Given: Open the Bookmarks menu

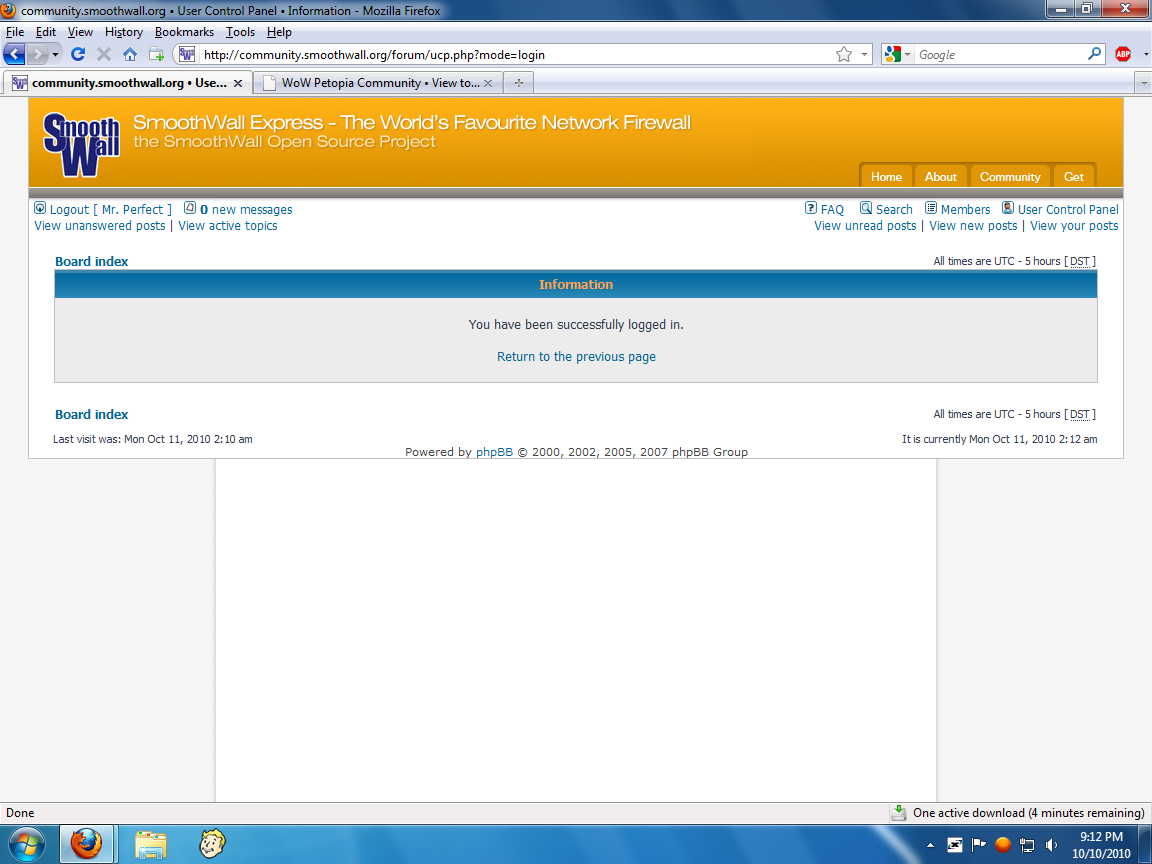Looking at the screenshot, I should 184,32.
